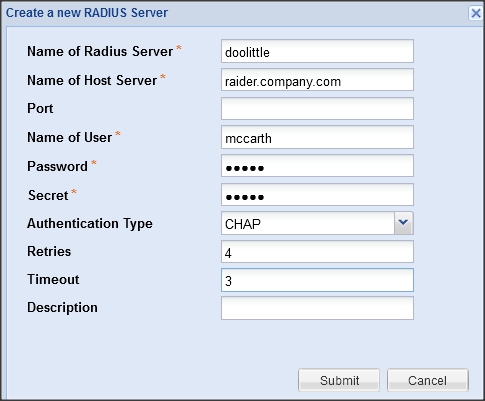Click the Password label
Screen dimensions: 485x401
[x=57, y=166]
